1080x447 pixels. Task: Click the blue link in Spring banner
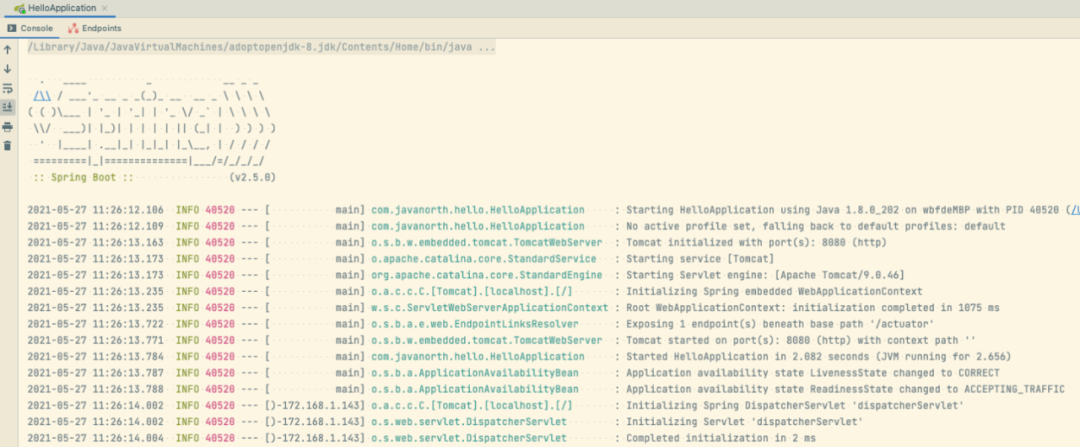(x=43, y=96)
